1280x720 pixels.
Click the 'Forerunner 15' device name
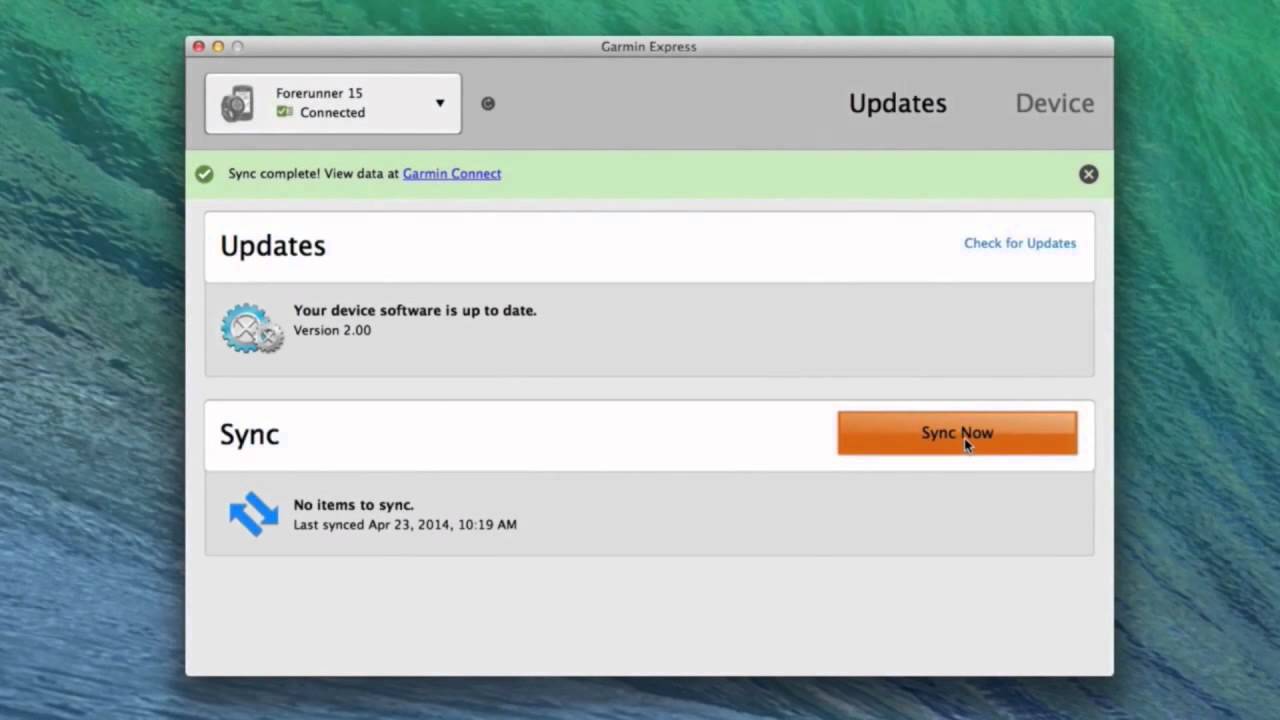(319, 93)
